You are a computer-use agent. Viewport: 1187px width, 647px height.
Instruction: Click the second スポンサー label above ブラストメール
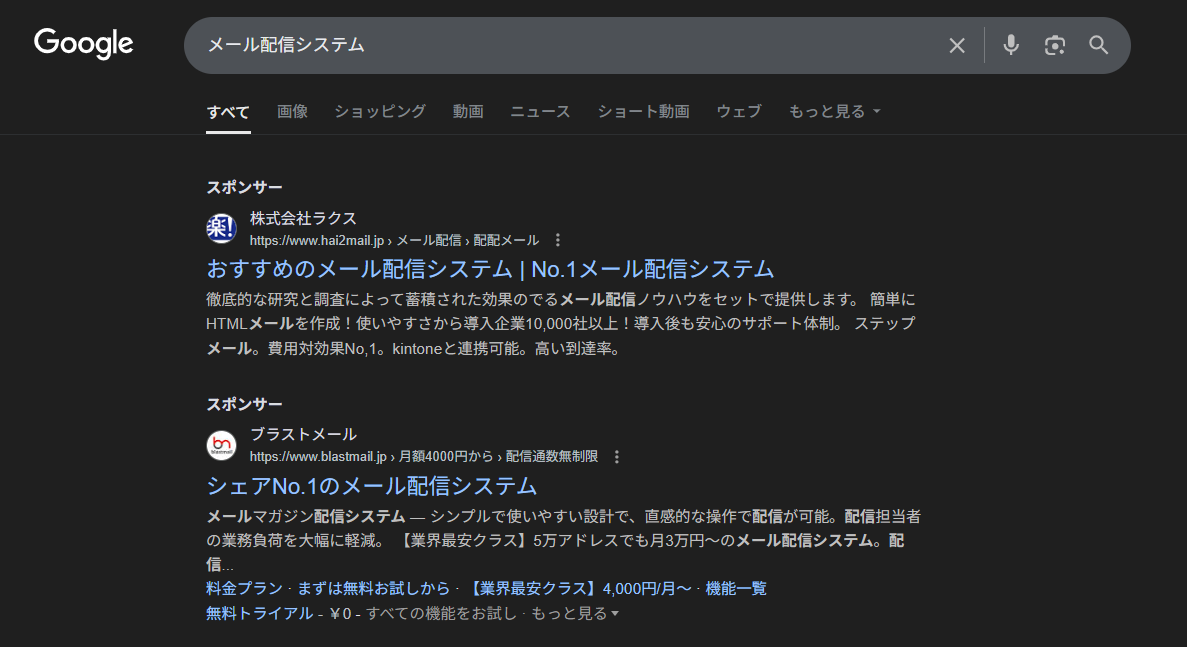coord(244,404)
